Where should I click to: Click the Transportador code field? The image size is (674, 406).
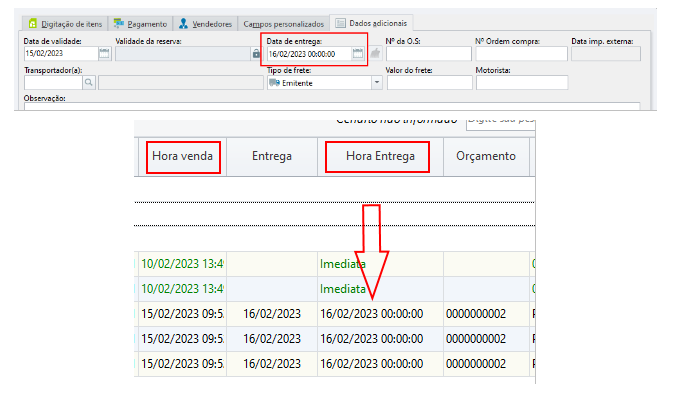(53, 82)
